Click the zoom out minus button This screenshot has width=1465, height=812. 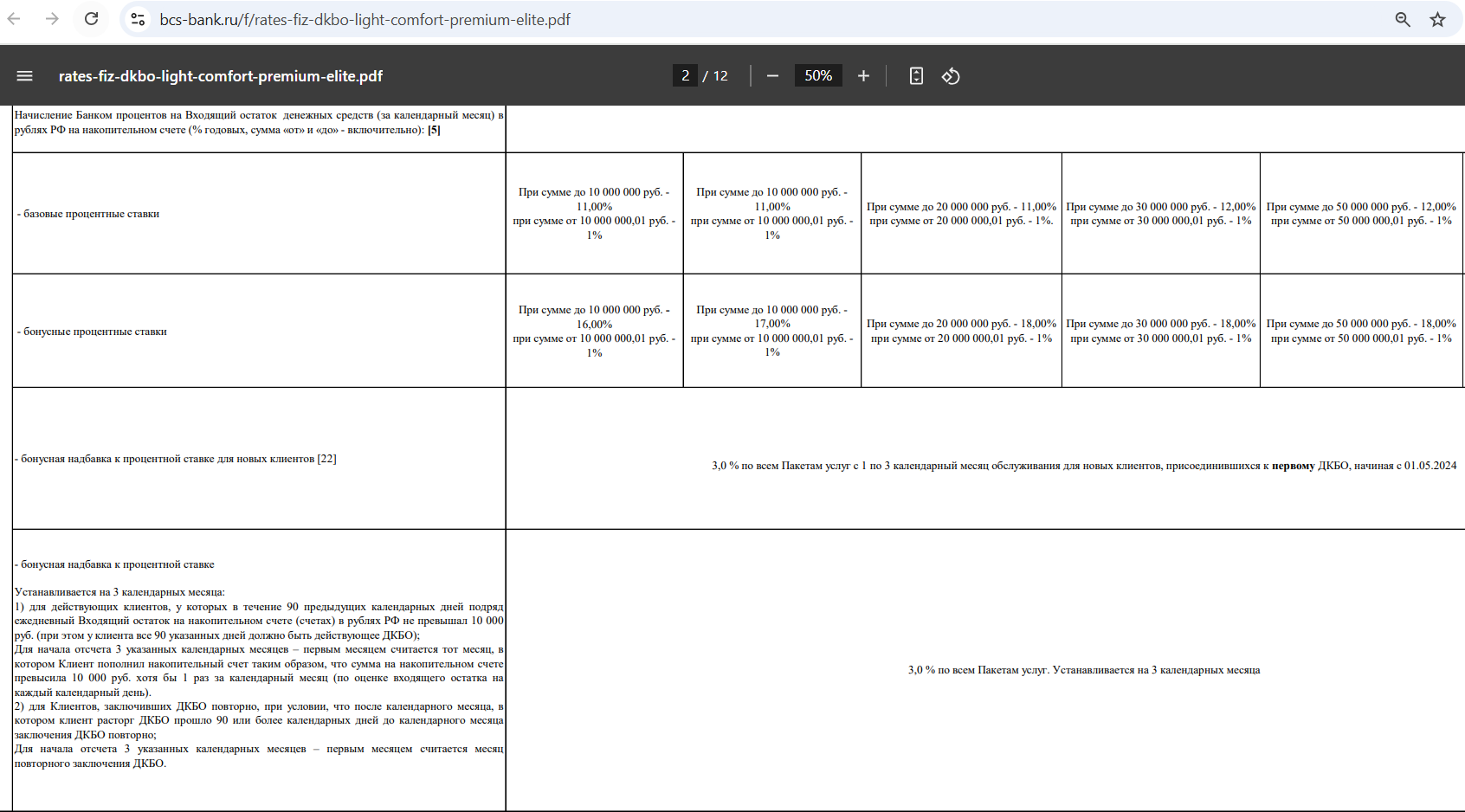coord(772,76)
